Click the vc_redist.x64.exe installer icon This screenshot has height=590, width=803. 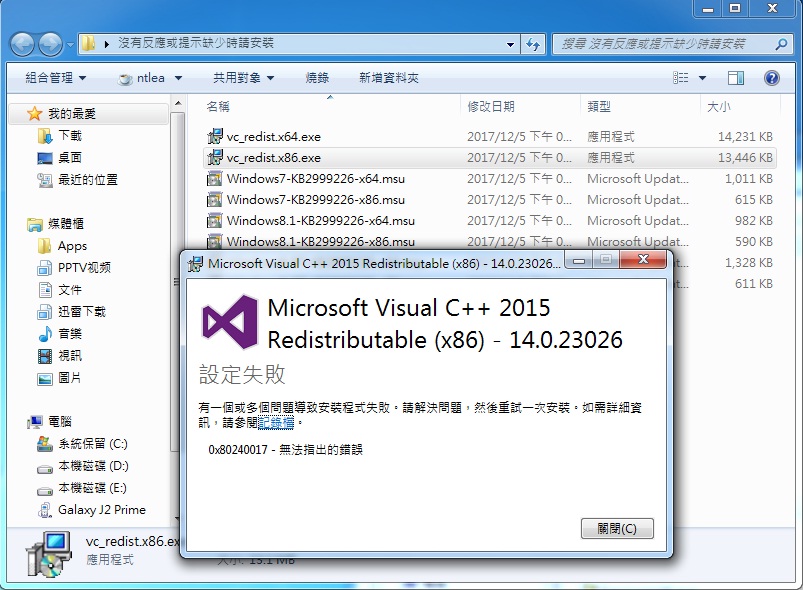[x=215, y=136]
